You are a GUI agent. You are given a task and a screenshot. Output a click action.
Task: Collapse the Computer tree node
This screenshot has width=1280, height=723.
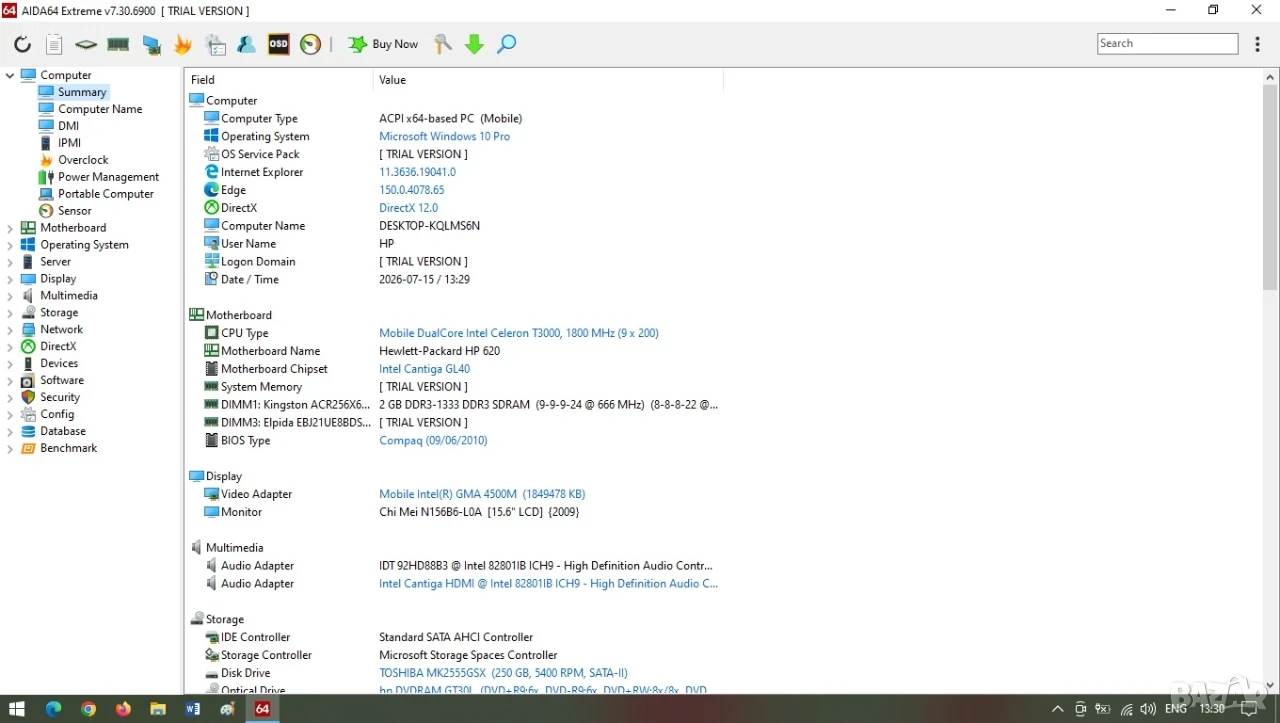10,75
